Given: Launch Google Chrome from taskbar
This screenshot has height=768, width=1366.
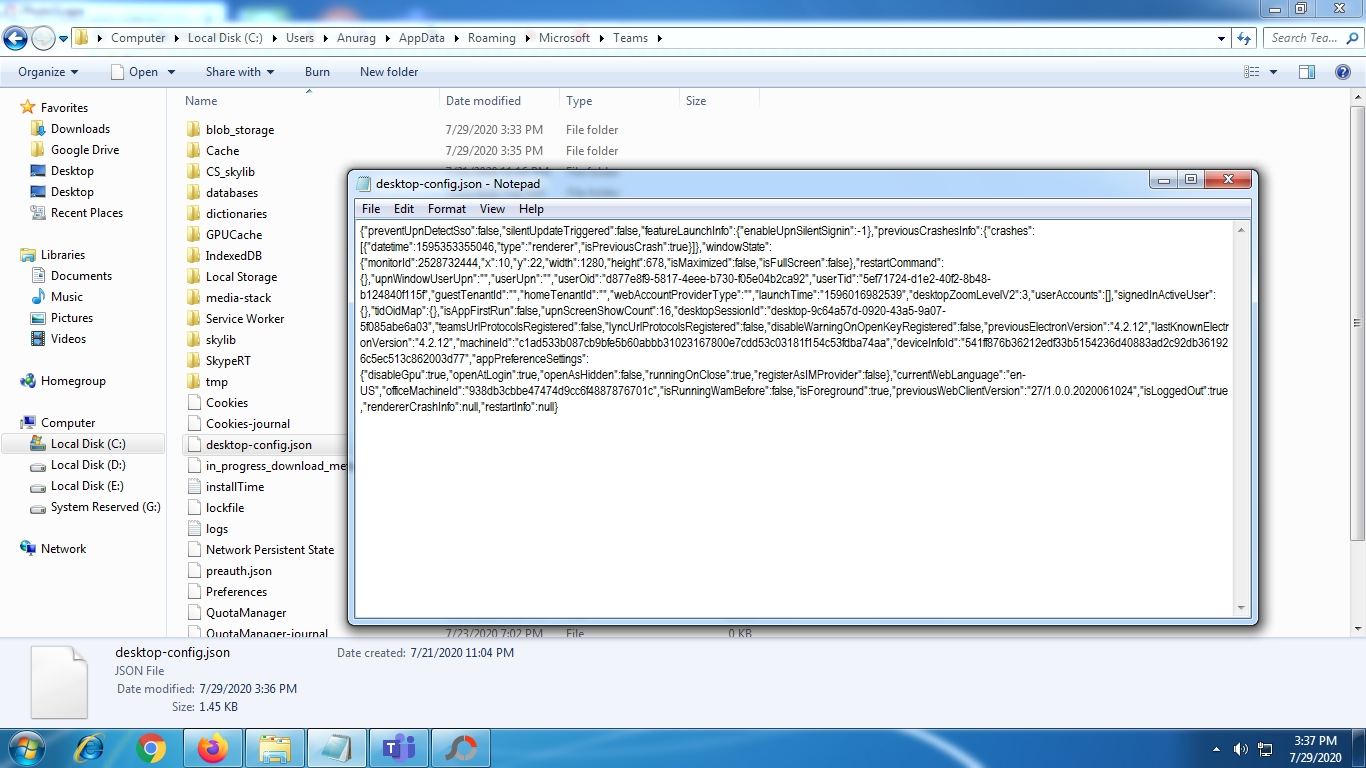Looking at the screenshot, I should click(152, 748).
